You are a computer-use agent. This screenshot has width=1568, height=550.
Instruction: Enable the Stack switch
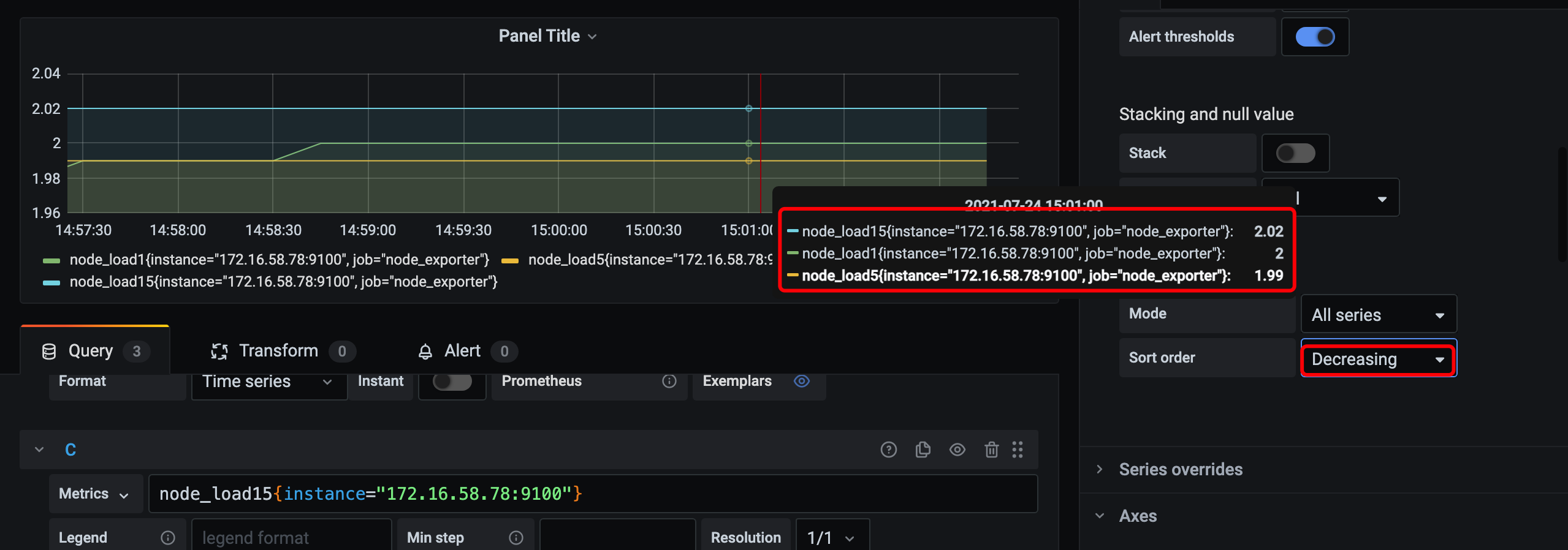point(1295,153)
